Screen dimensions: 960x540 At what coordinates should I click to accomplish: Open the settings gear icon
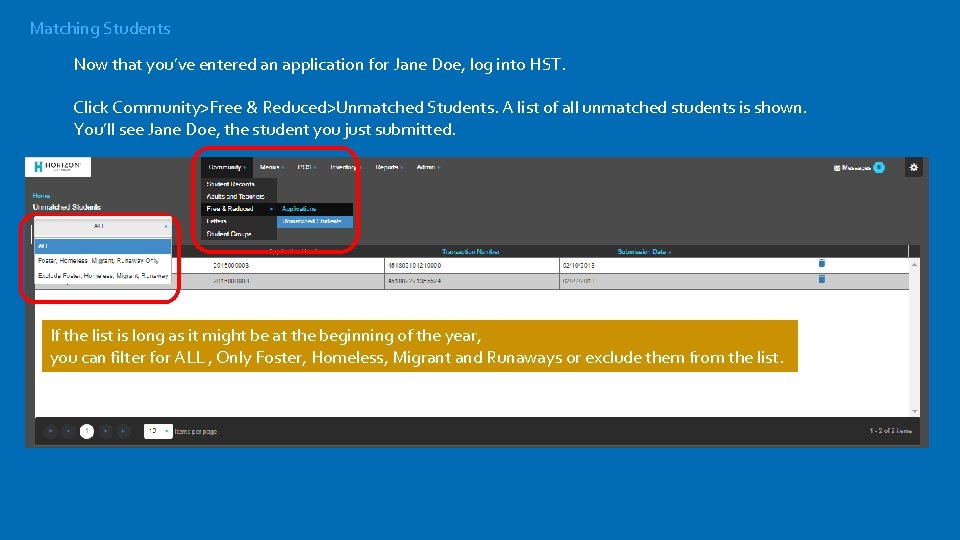click(913, 167)
